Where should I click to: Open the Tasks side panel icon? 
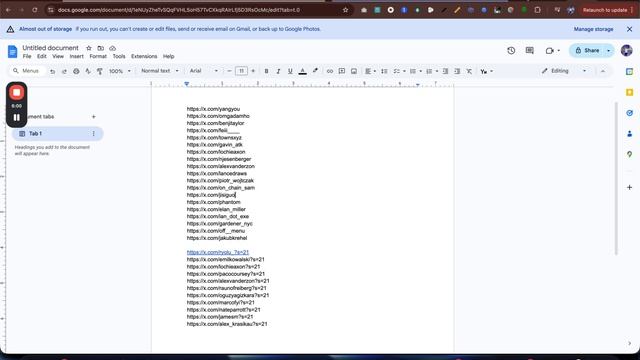629,113
